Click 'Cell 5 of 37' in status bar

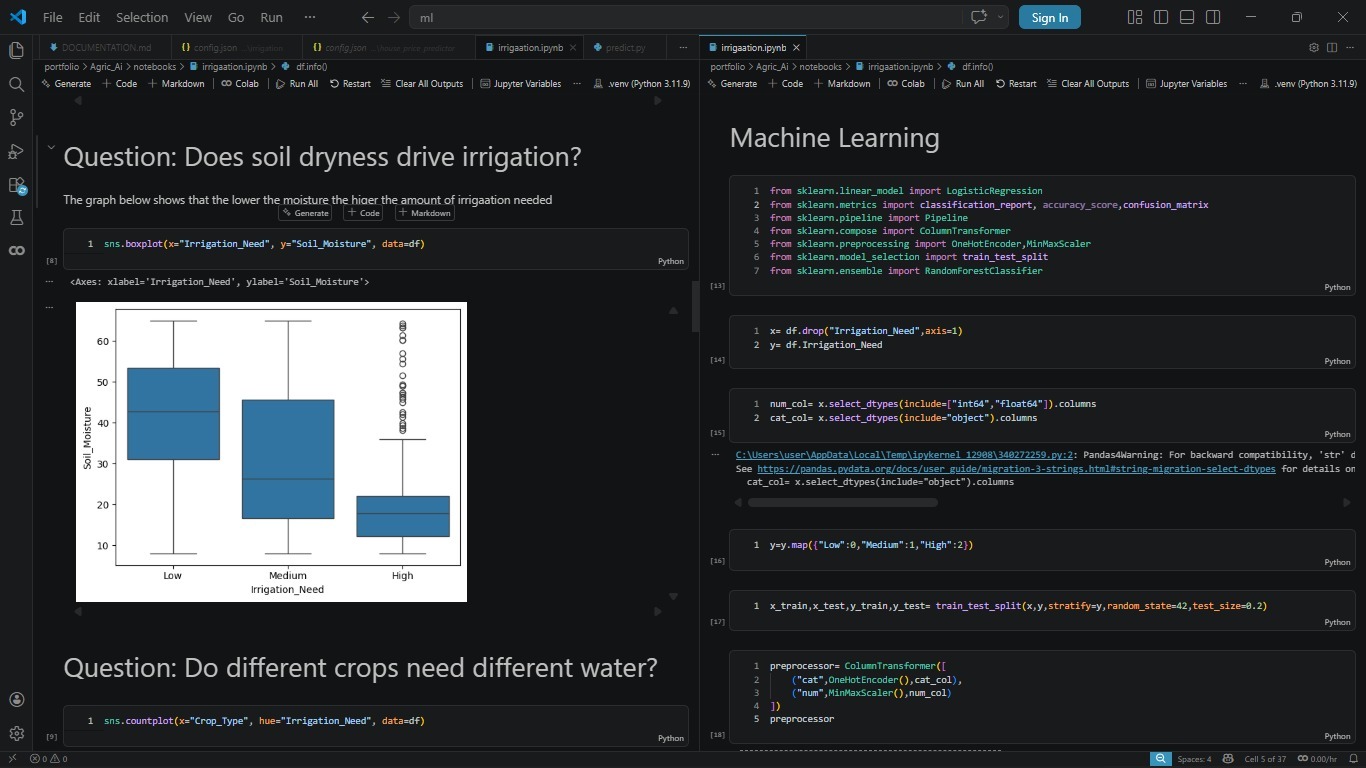(1265, 759)
